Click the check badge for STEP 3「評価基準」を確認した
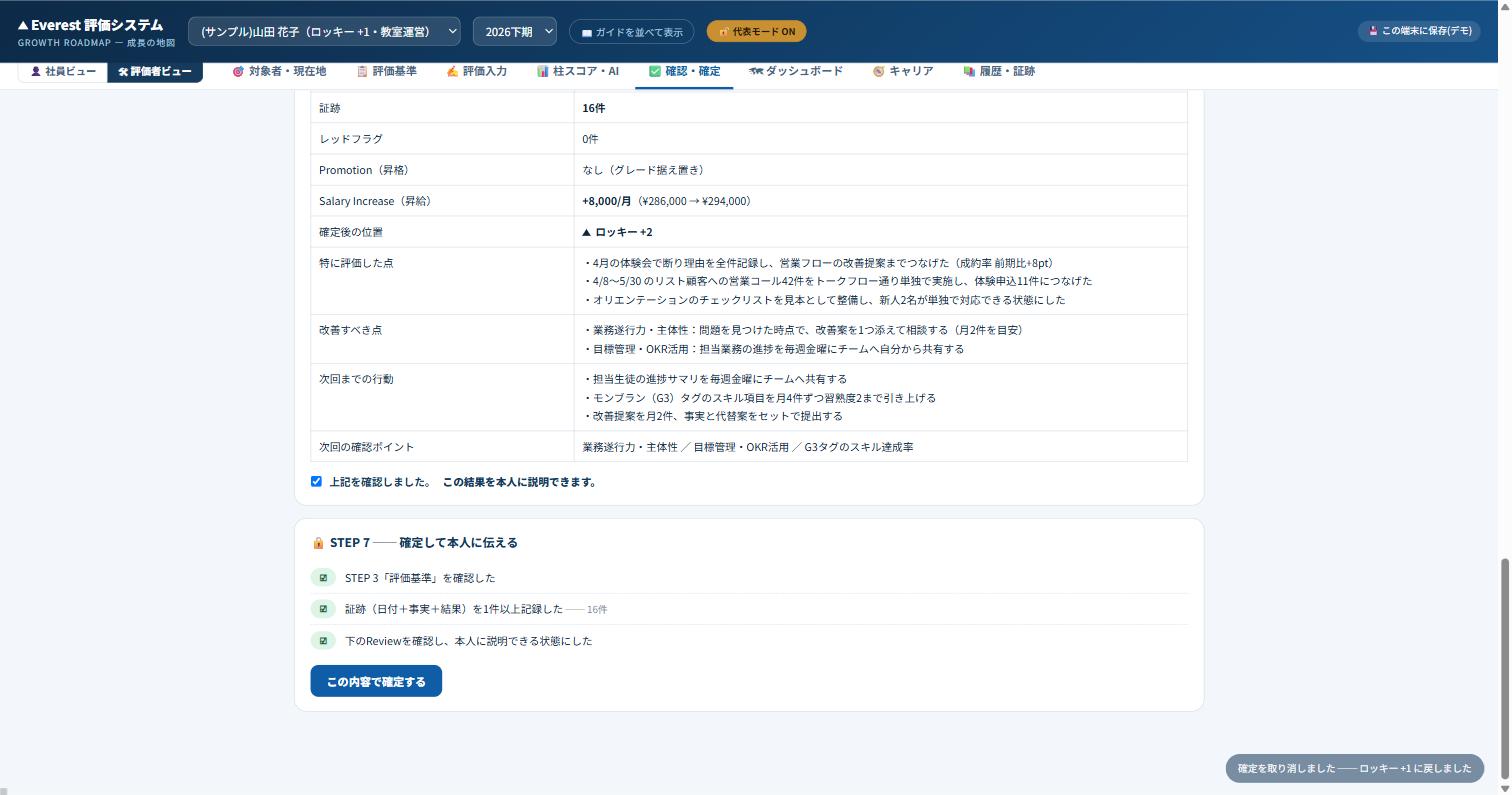 [x=323, y=578]
